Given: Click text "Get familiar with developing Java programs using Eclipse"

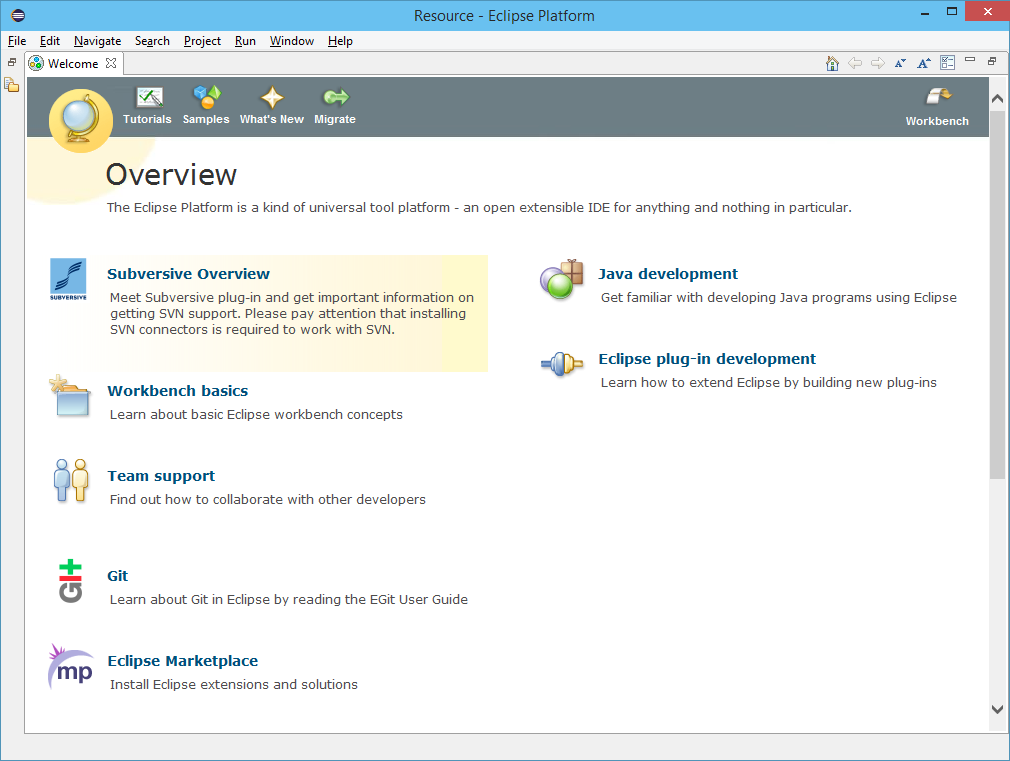Looking at the screenshot, I should [779, 297].
